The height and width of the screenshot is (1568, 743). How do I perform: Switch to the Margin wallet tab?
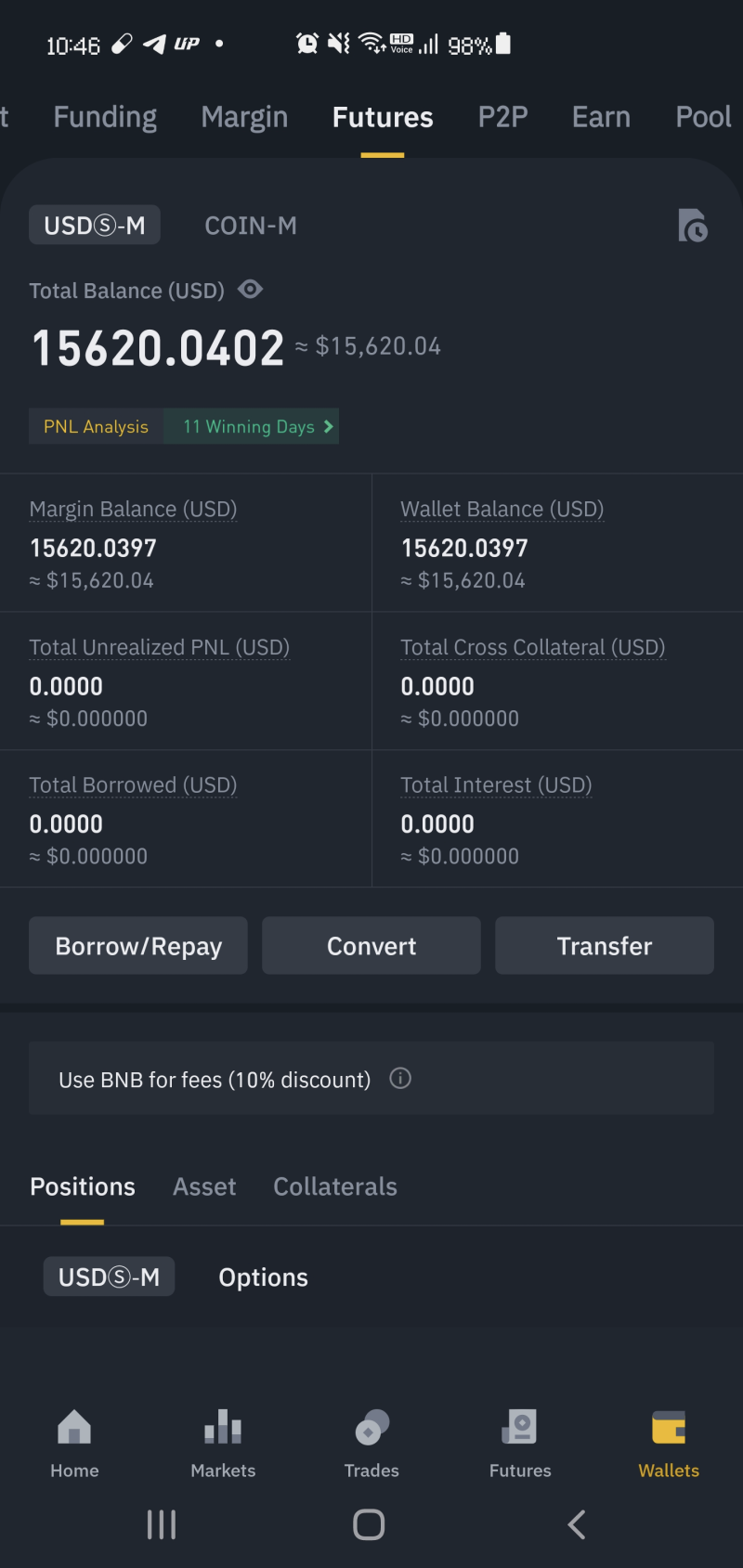click(244, 117)
